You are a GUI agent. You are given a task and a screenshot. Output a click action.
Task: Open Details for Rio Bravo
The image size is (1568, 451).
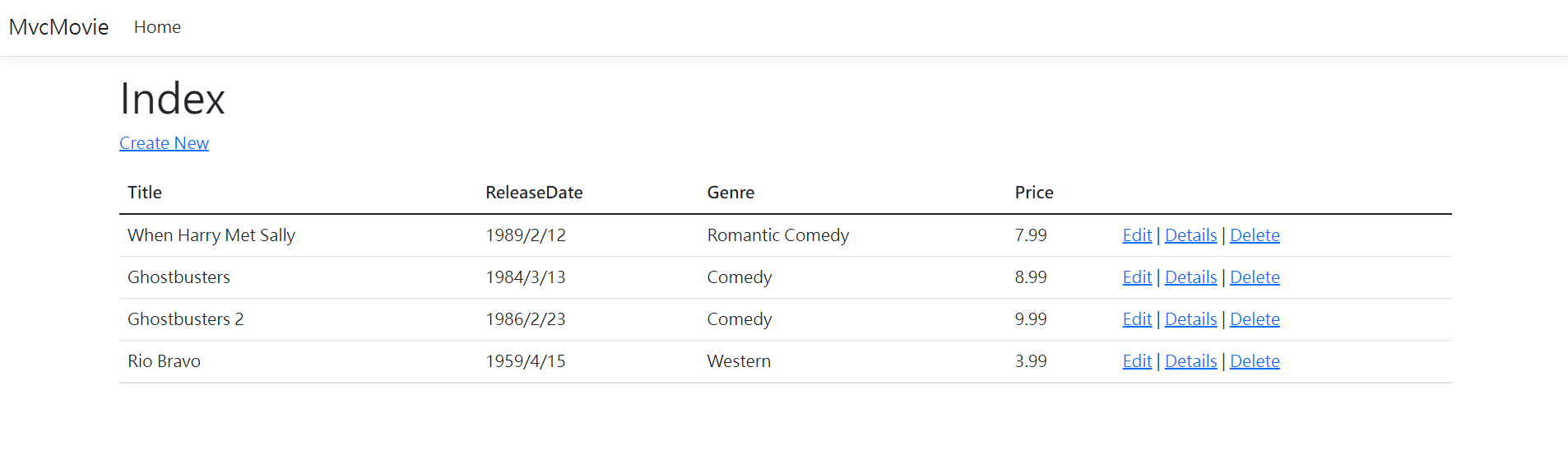[x=1190, y=361]
